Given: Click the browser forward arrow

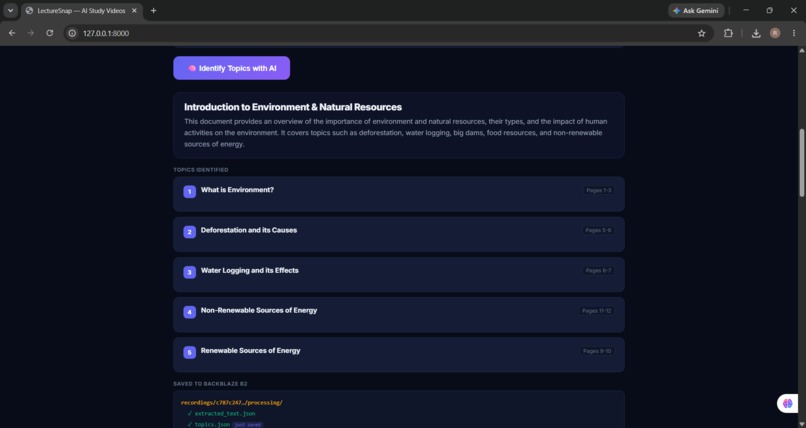Looking at the screenshot, I should coord(31,33).
